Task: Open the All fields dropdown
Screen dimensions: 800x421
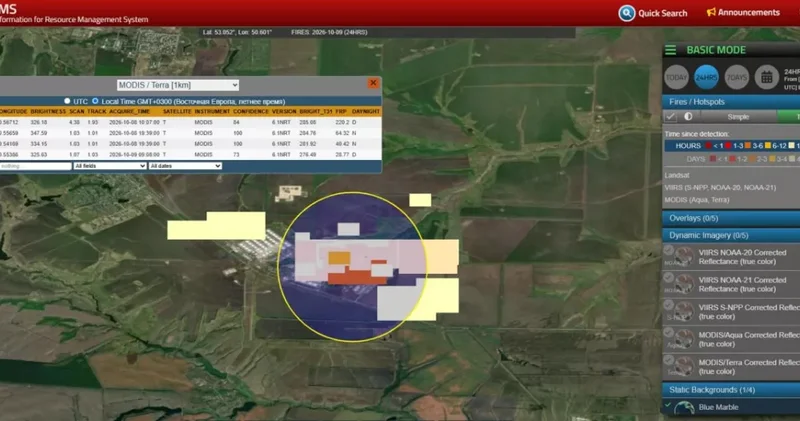Action: tap(110, 166)
